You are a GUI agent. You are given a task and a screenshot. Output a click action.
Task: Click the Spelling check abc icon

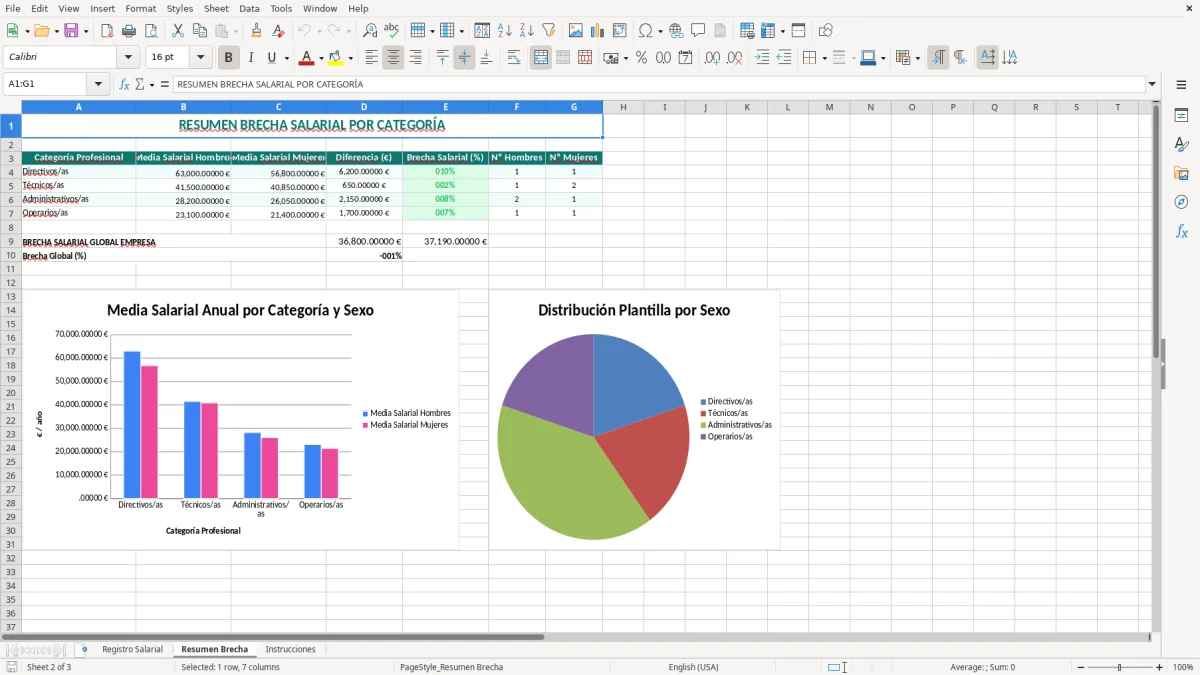pyautogui.click(x=392, y=31)
